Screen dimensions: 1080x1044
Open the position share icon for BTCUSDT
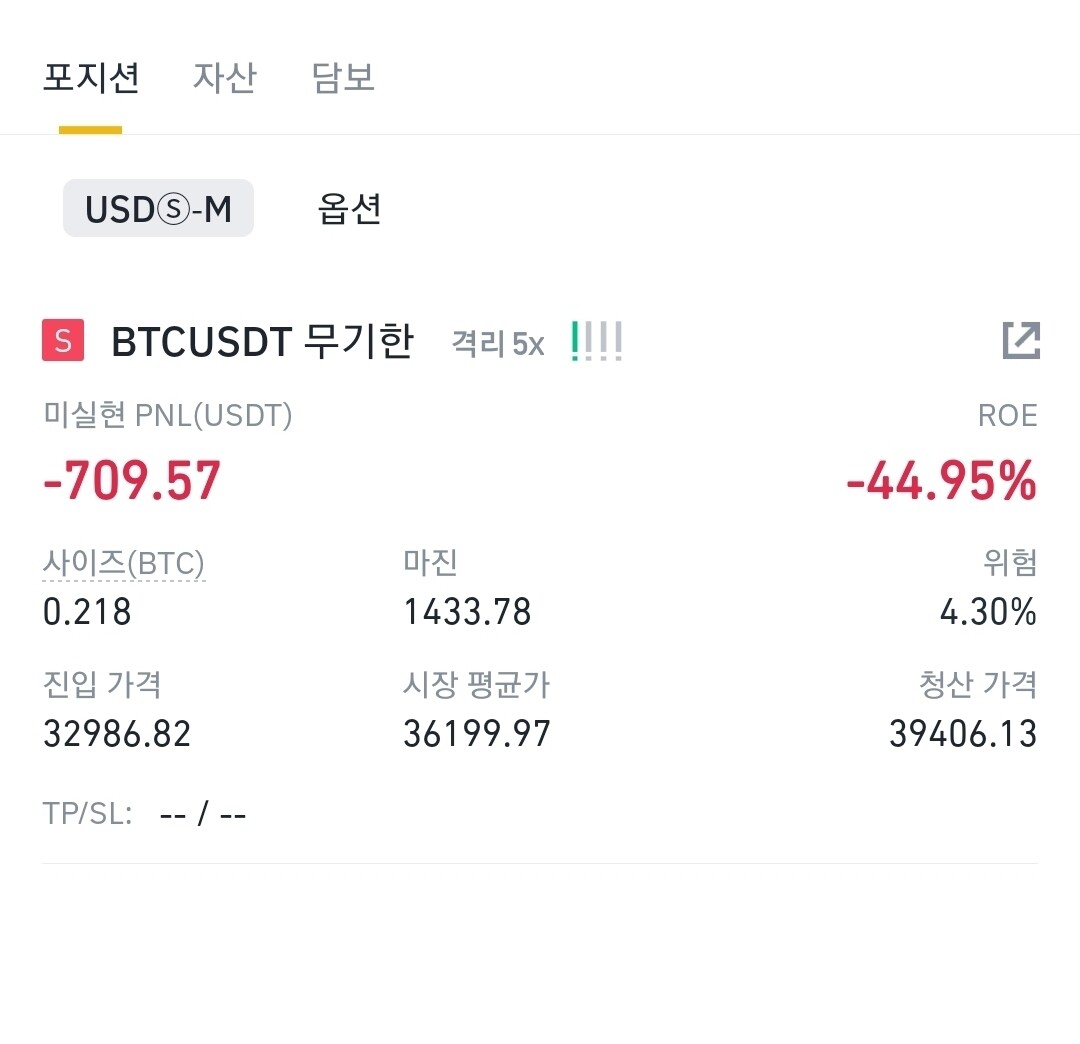tap(1021, 341)
